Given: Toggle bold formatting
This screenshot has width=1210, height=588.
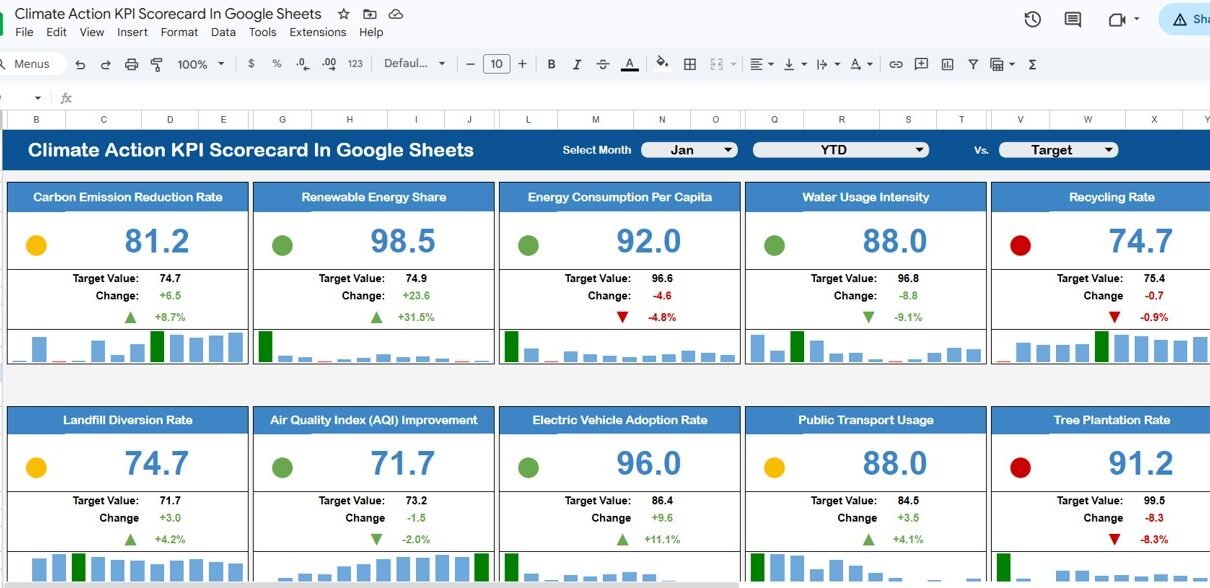Looking at the screenshot, I should pos(551,64).
